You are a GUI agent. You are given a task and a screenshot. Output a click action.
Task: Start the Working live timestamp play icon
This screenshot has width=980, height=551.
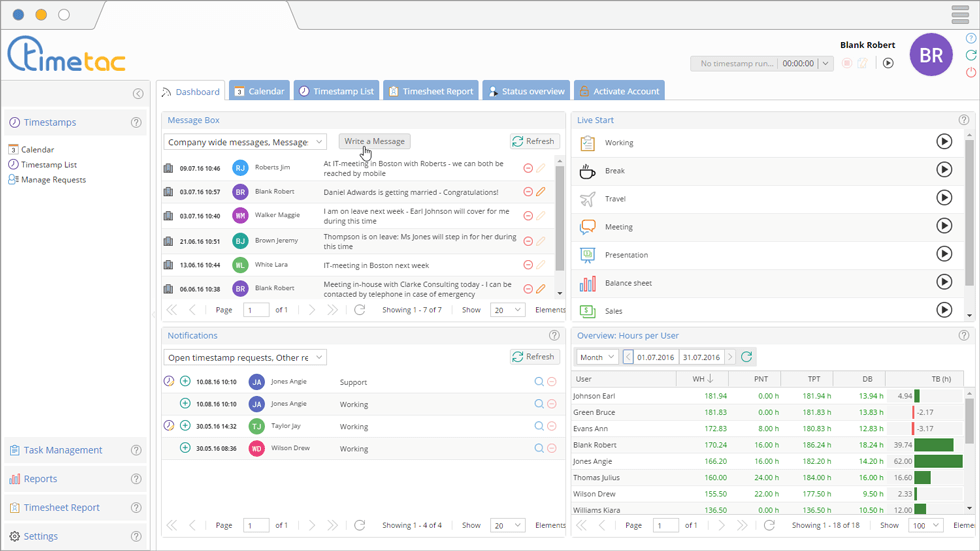click(x=943, y=142)
